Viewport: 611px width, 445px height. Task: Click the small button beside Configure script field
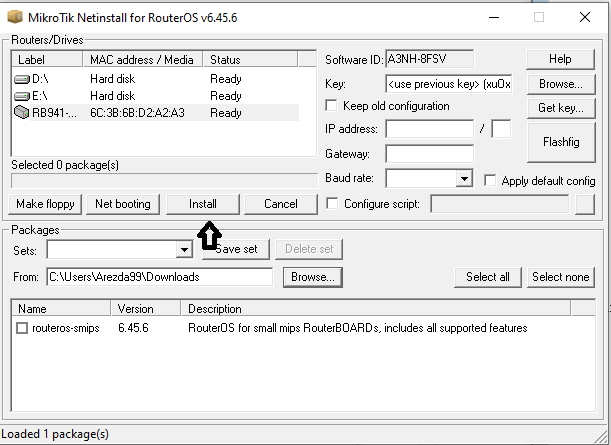coord(585,204)
